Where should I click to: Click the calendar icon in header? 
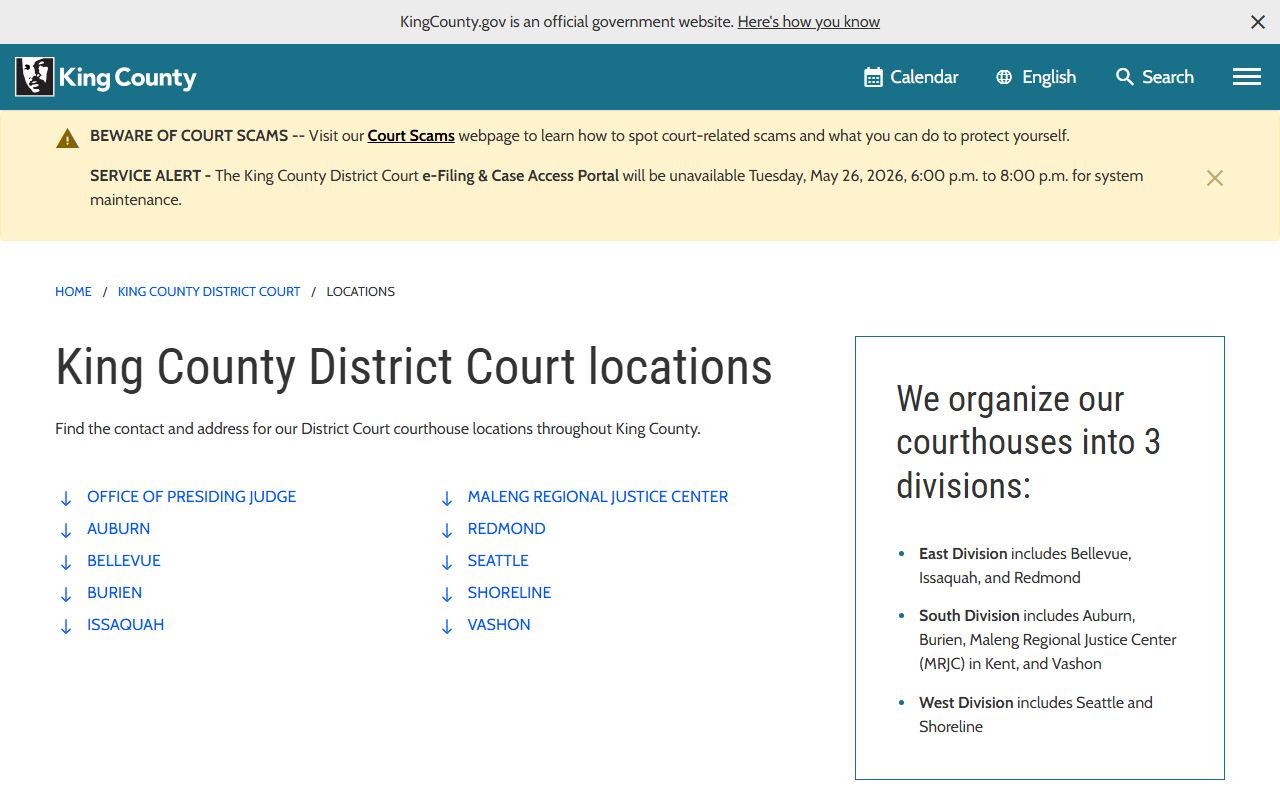tap(873, 77)
